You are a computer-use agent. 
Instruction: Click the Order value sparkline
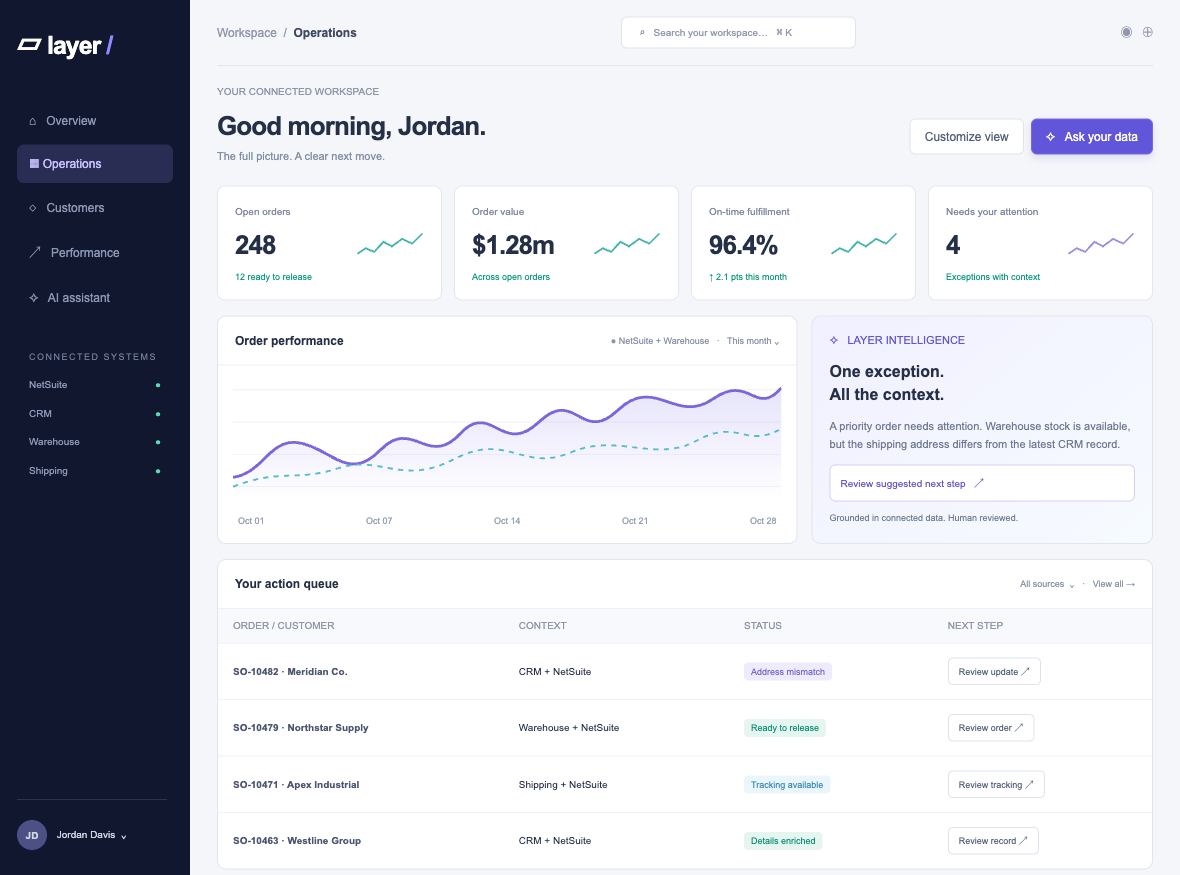pos(627,244)
